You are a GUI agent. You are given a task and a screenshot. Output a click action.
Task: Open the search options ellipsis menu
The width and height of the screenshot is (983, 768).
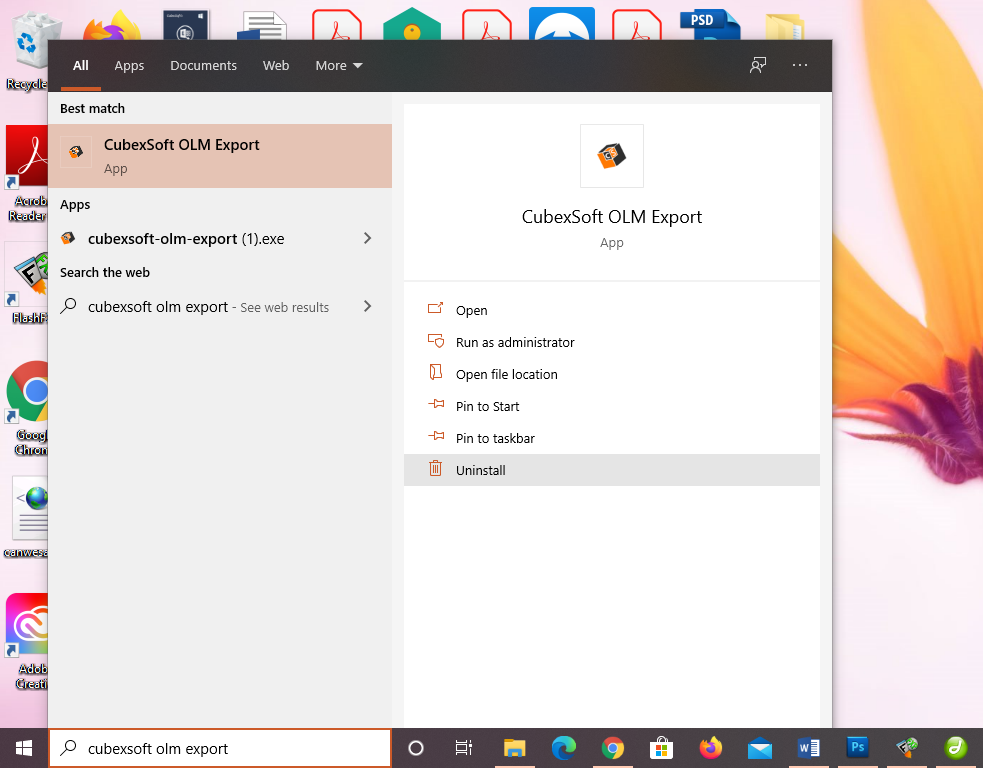[x=799, y=66]
